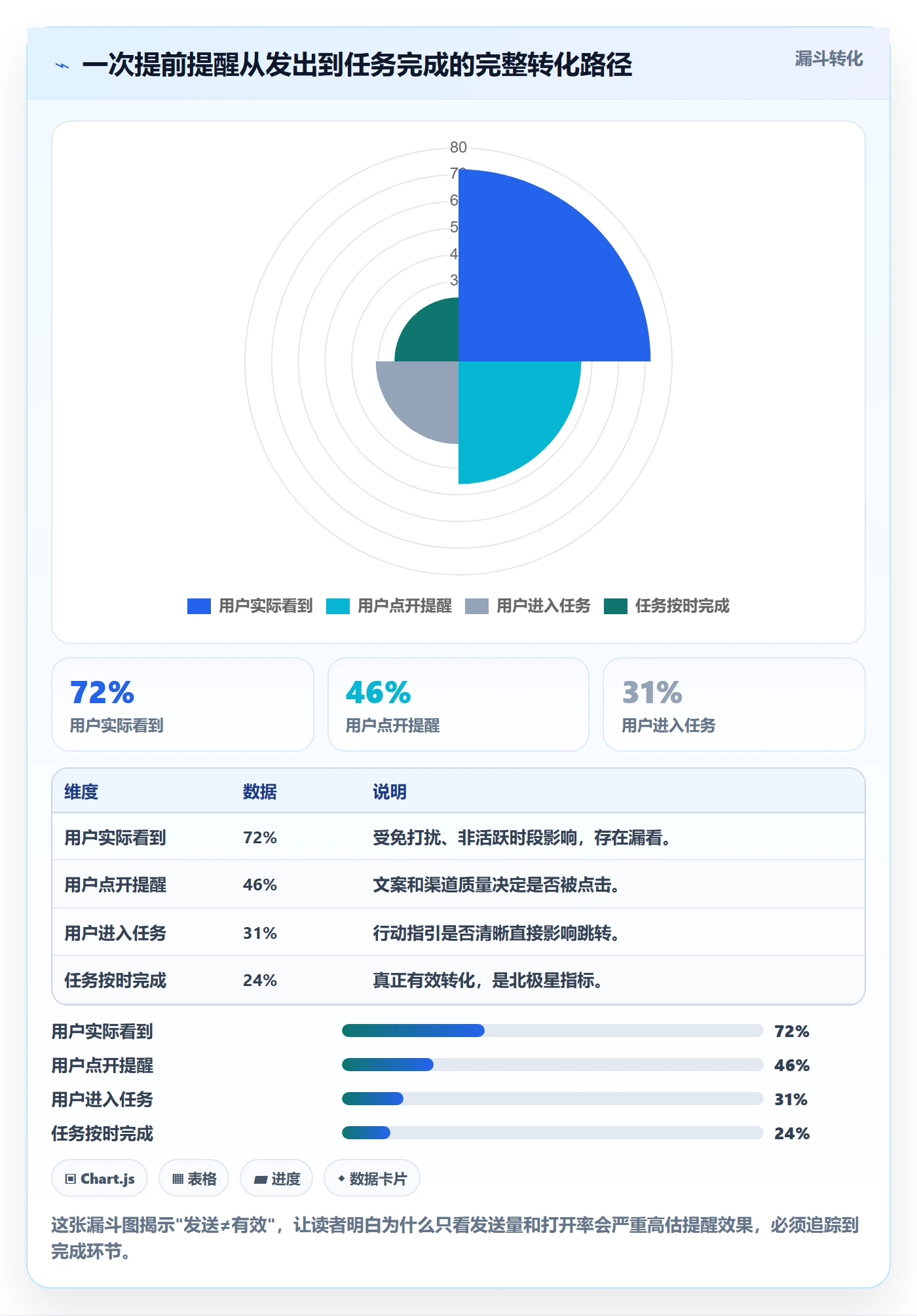Image resolution: width=917 pixels, height=1316 pixels.
Task: Hide the 任务按时完成 dataset via legend
Action: [667, 606]
